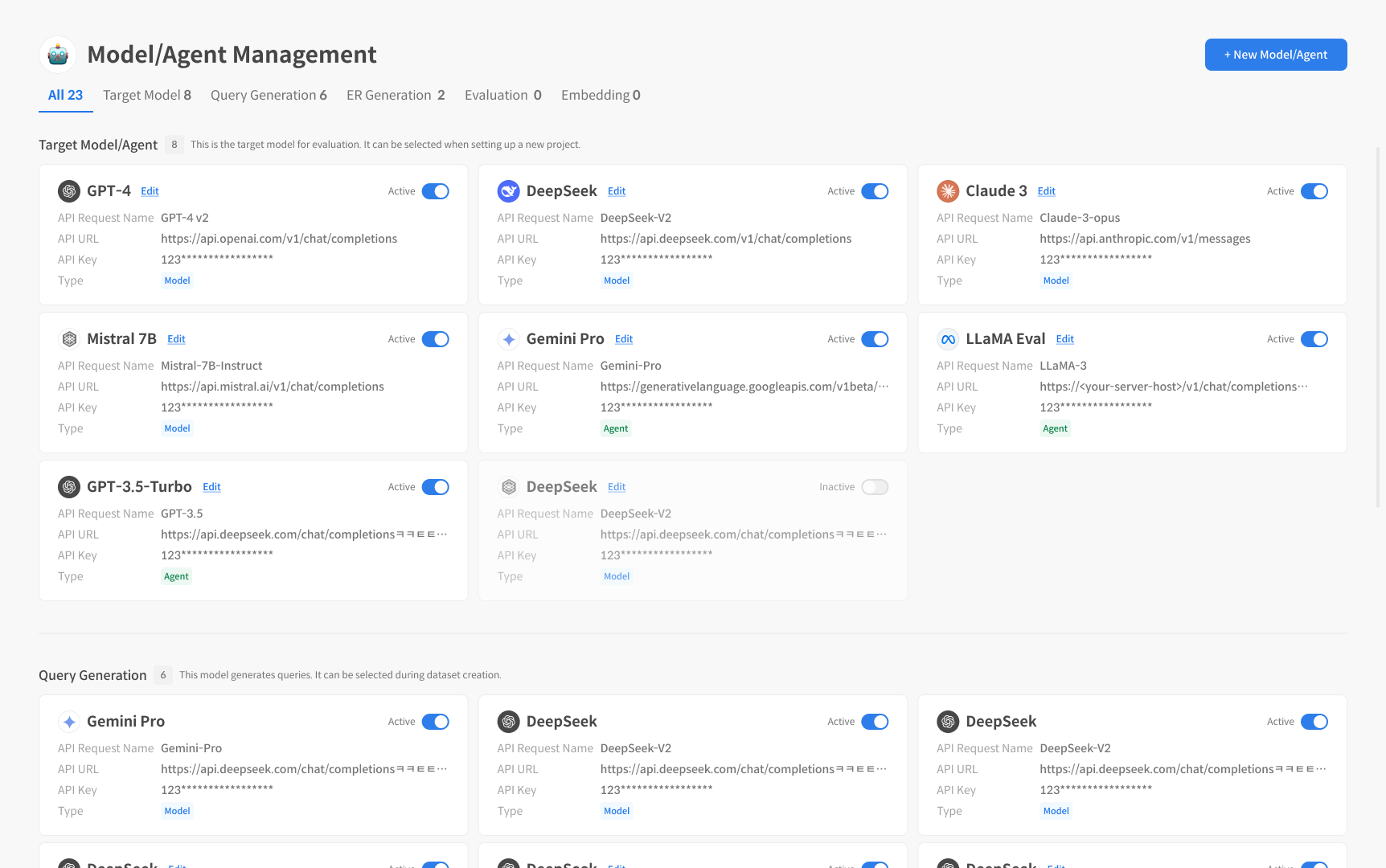
Task: Click the DeepSeek whale logo icon
Action: click(x=508, y=191)
